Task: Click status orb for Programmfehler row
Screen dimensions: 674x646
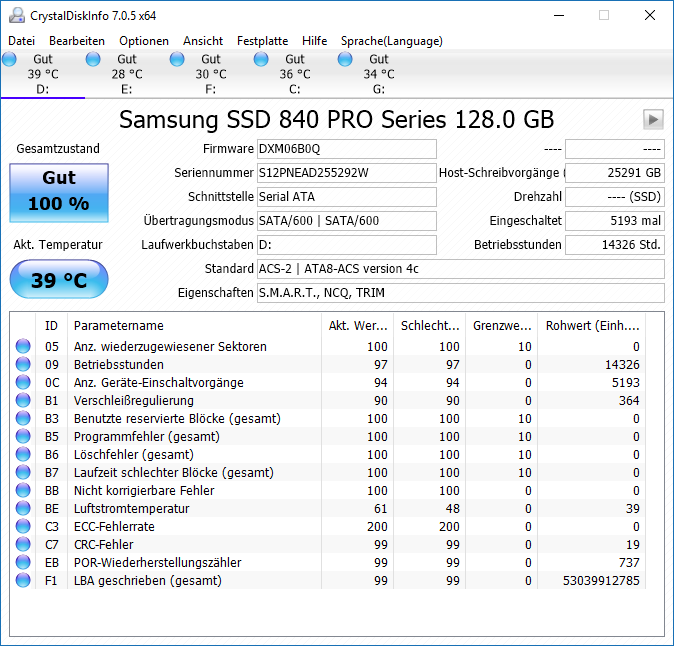Action: coord(23,436)
